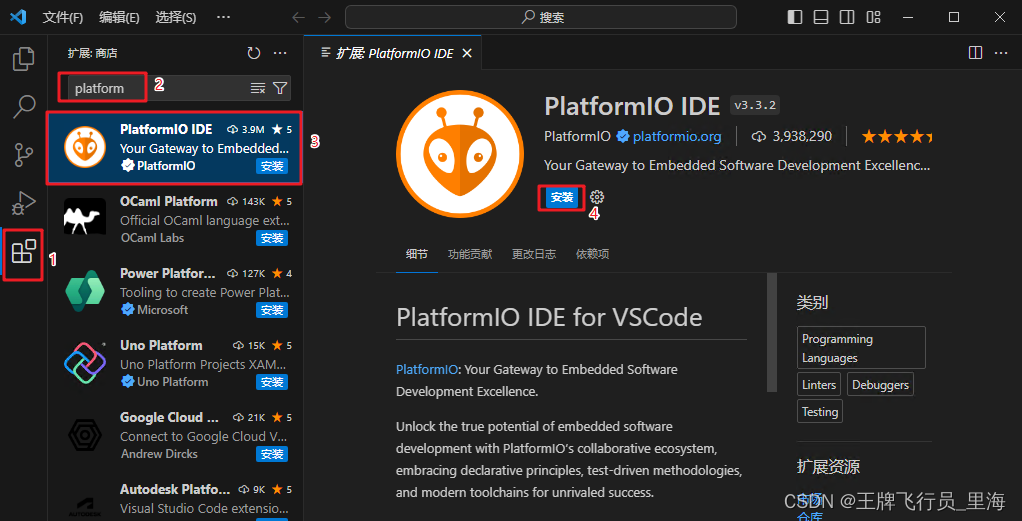Viewport: 1022px width, 521px height.
Task: Switch to the 更改日志 tab
Action: [x=534, y=254]
